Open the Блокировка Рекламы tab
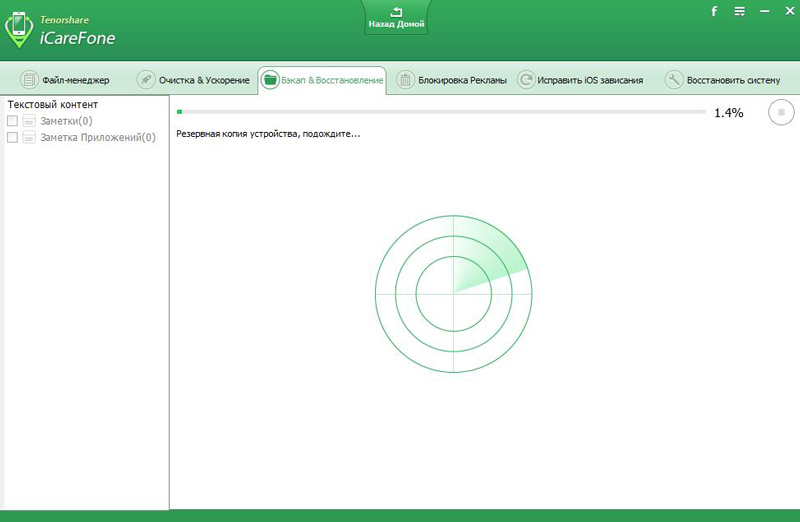Viewport: 800px width, 522px height. point(452,80)
